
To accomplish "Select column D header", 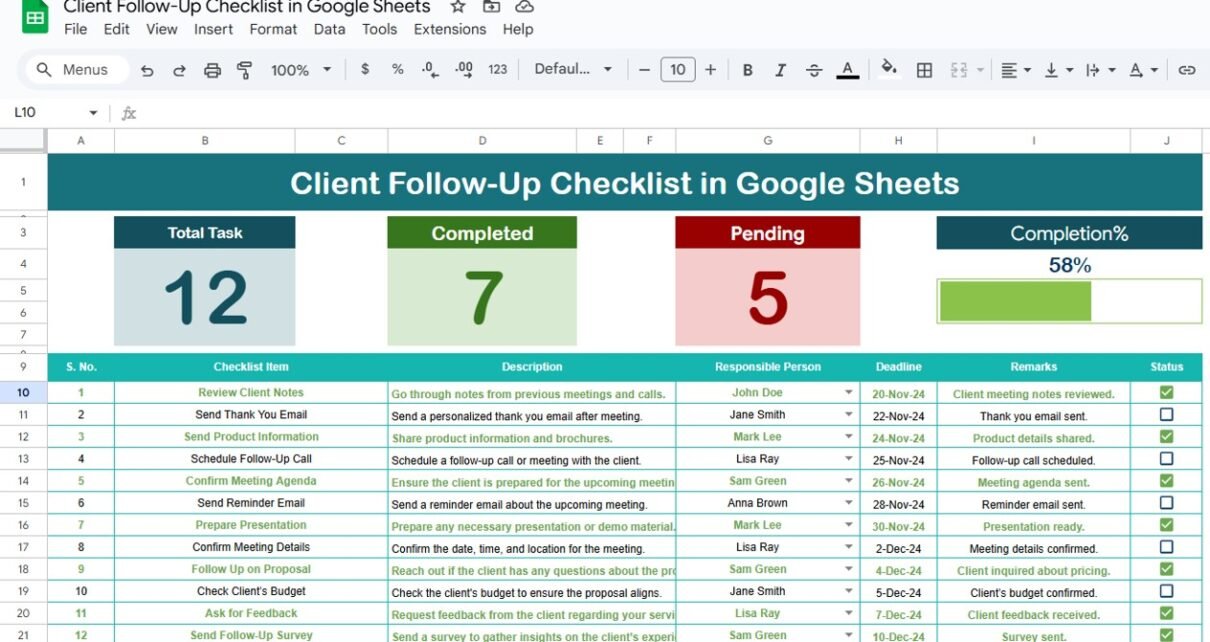I will click(482, 141).
